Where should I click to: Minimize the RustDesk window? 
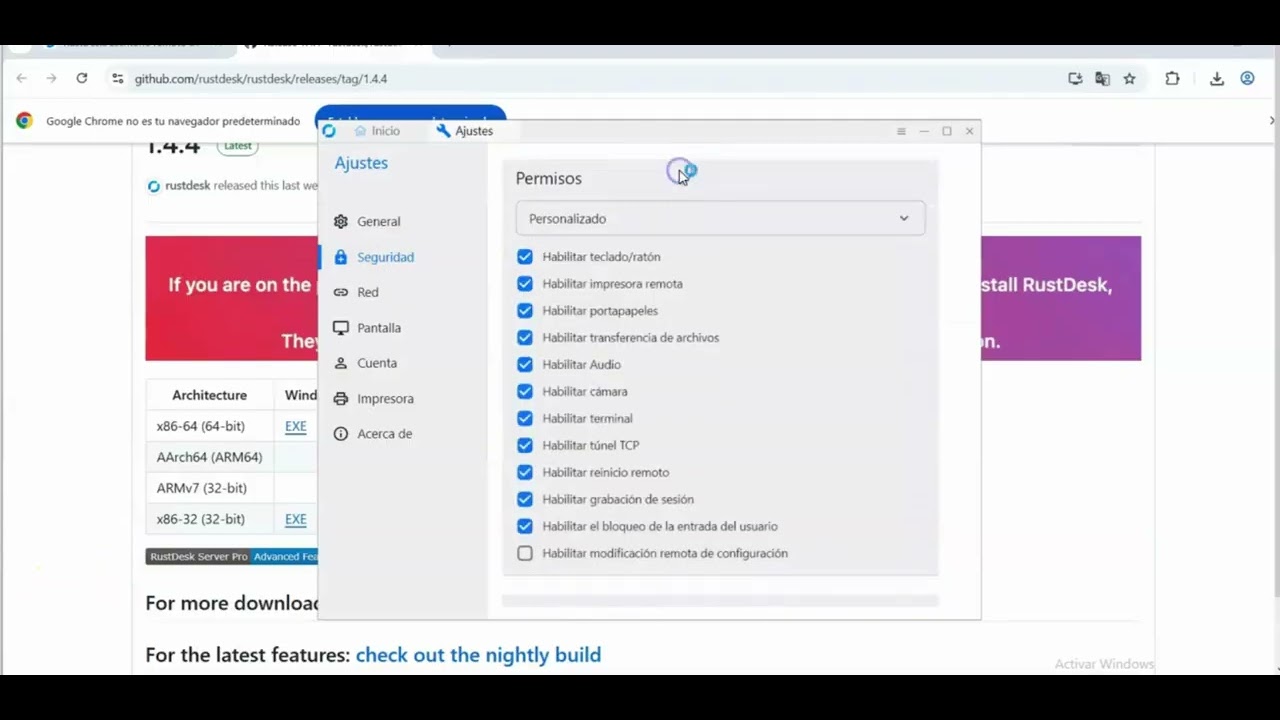[x=924, y=131]
